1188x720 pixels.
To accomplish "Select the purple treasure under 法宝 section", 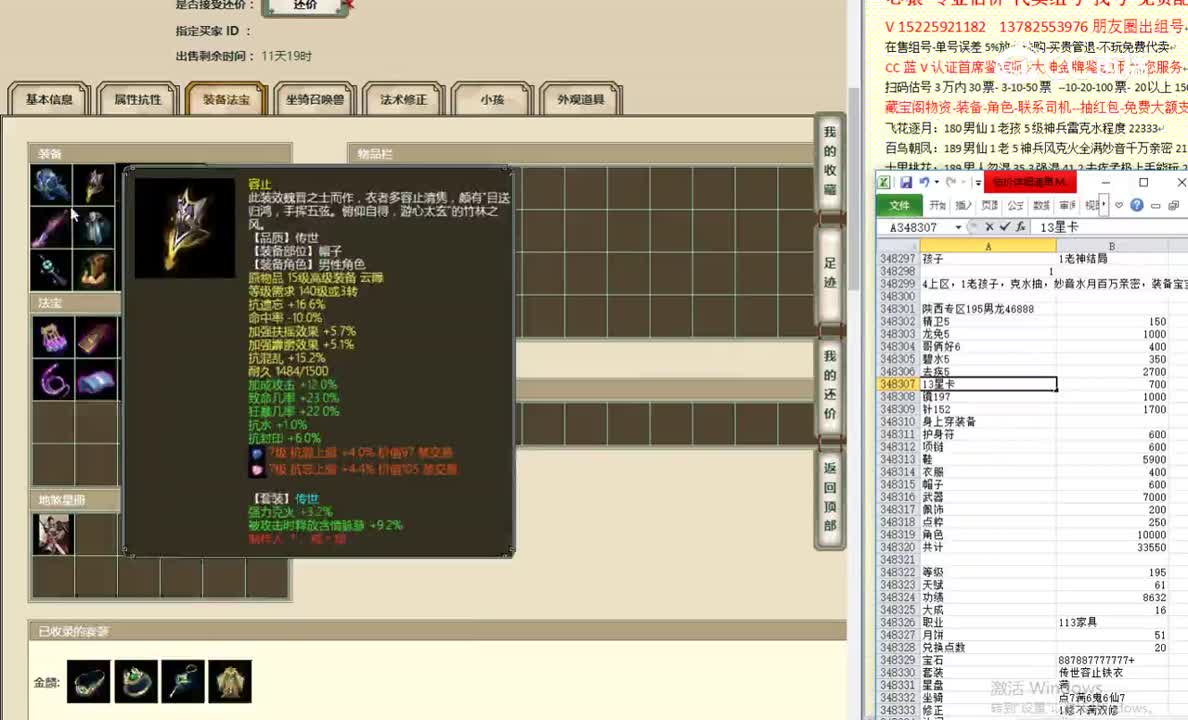I will click(x=50, y=337).
